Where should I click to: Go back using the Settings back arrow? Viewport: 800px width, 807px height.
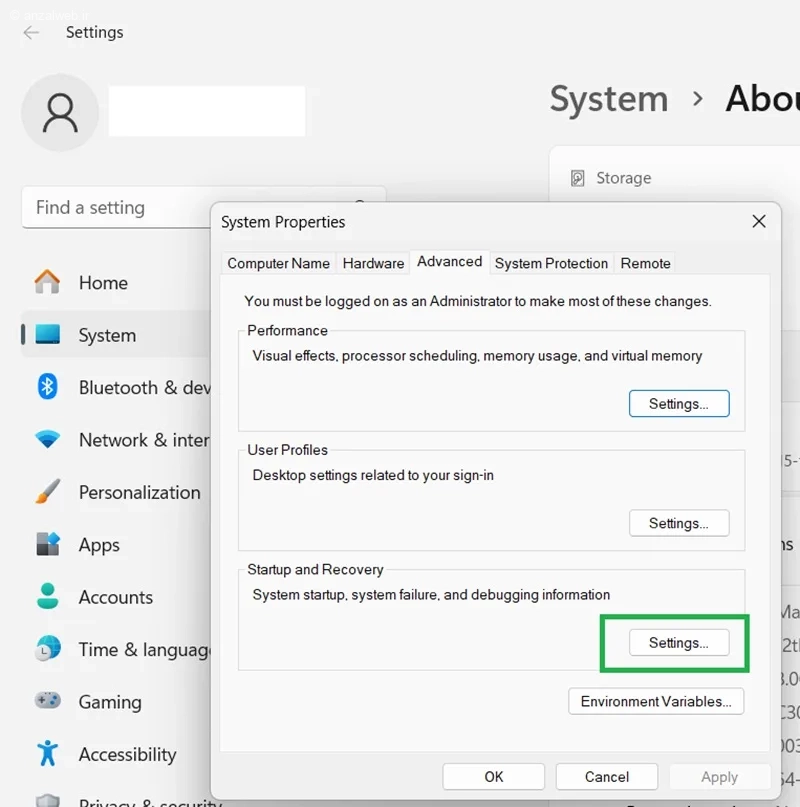[31, 32]
